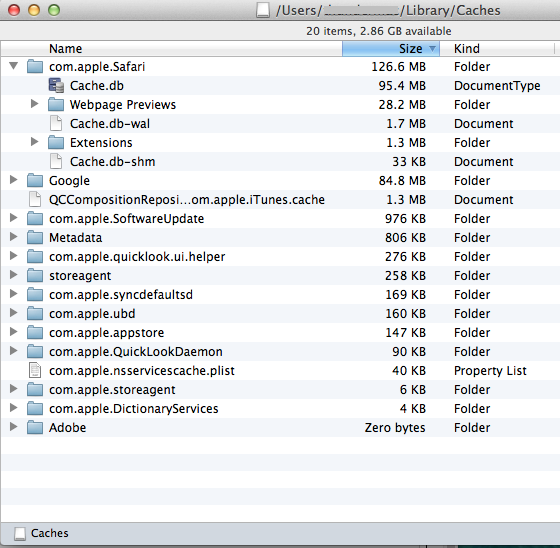Screen dimensions: 560x548
Task: Click the com.apple.storeagent folder icon
Action: click(35, 389)
